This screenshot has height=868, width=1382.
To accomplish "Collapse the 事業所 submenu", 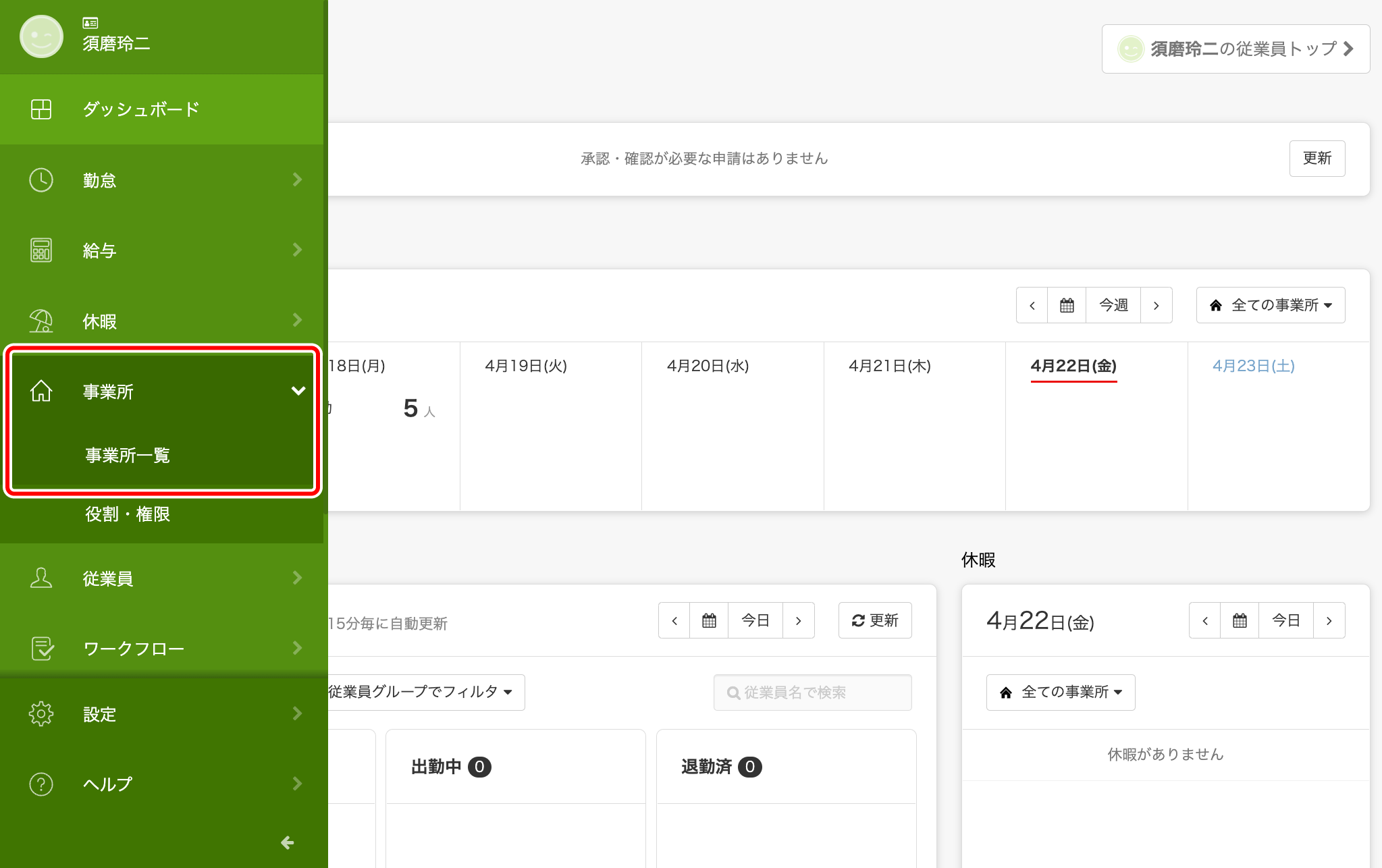I will tap(299, 390).
